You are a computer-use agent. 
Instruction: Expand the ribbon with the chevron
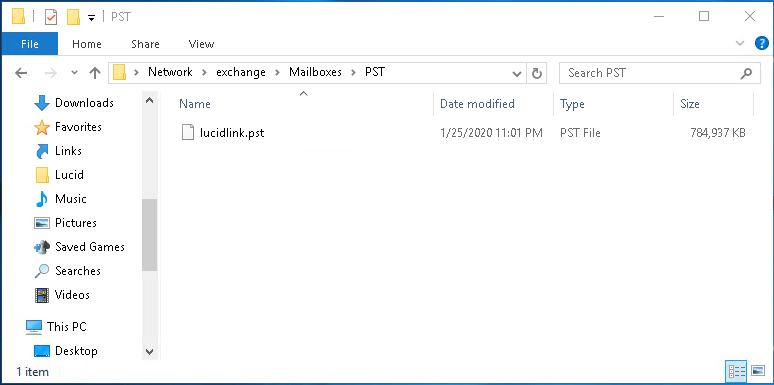coord(740,43)
